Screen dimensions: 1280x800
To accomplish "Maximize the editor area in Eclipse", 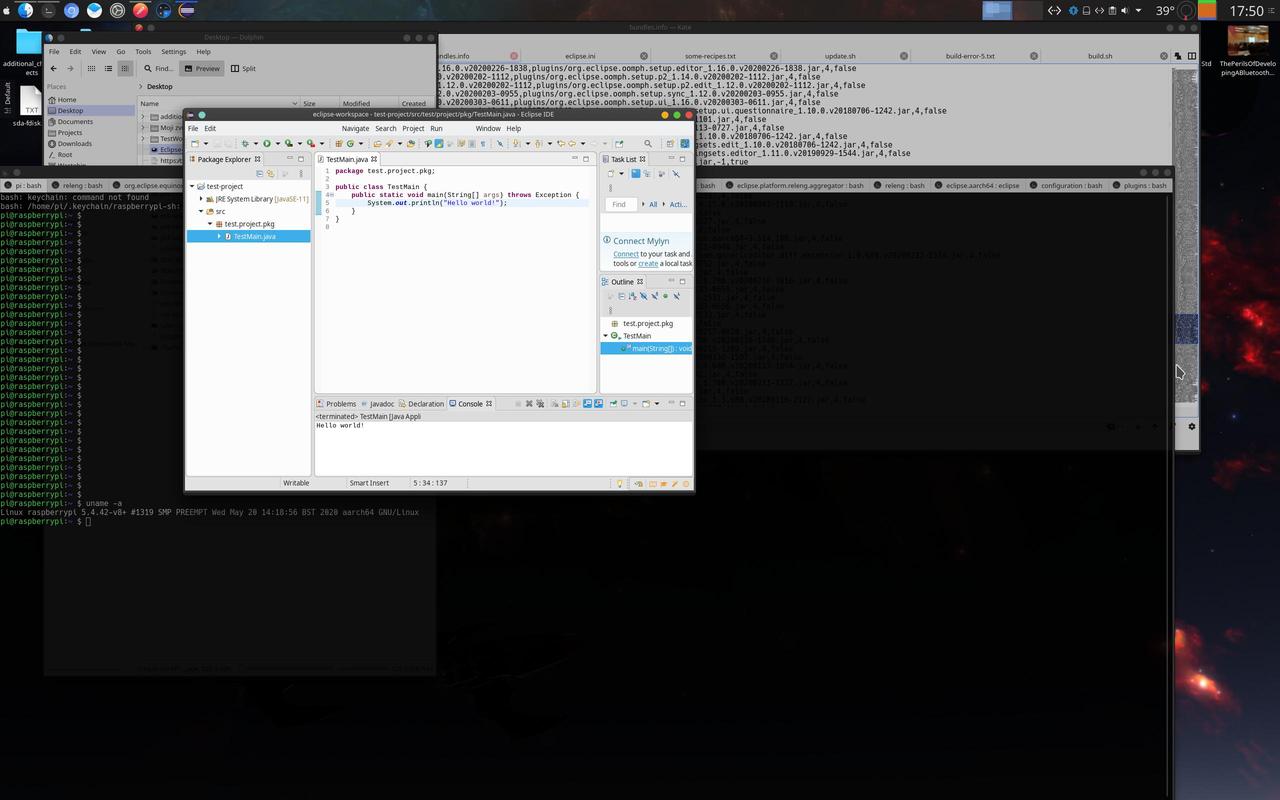I will [586, 159].
